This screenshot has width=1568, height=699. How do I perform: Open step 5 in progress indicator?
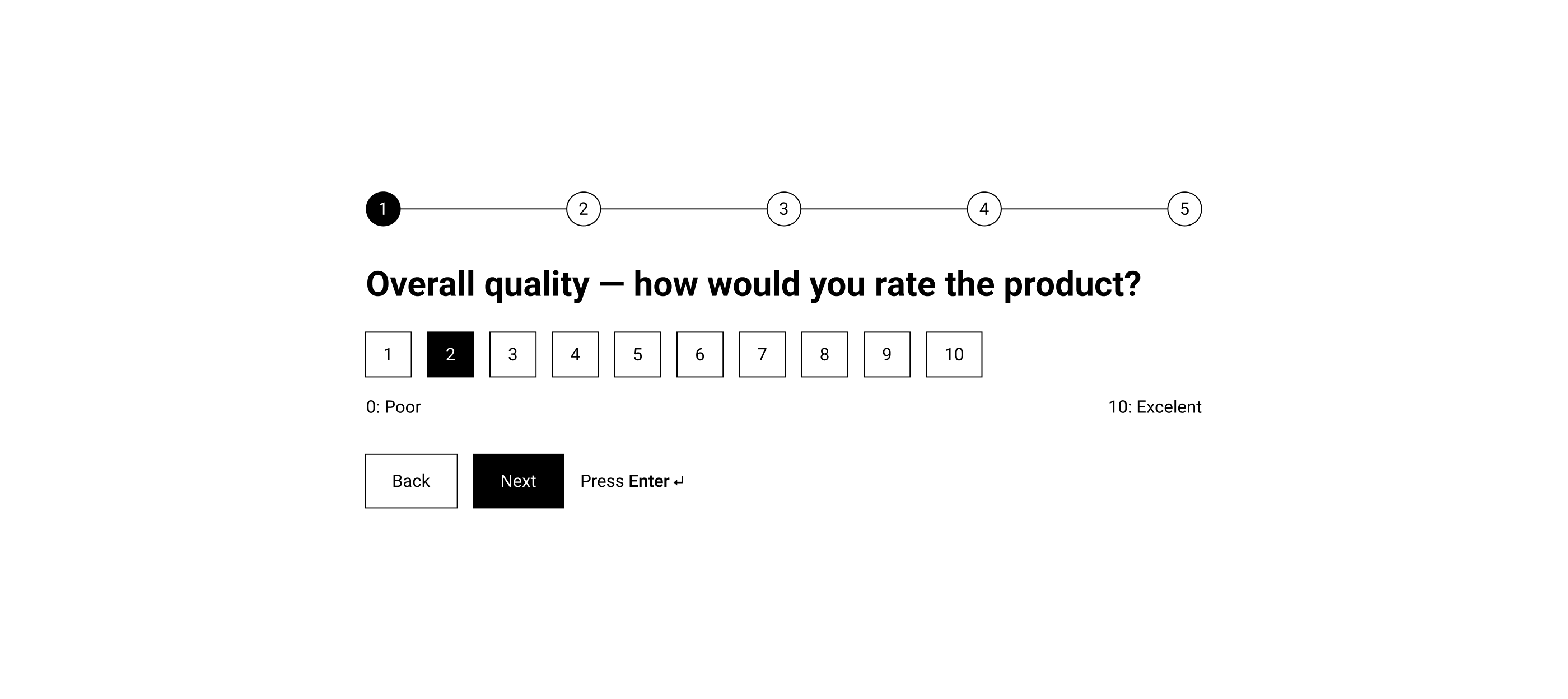1184,209
